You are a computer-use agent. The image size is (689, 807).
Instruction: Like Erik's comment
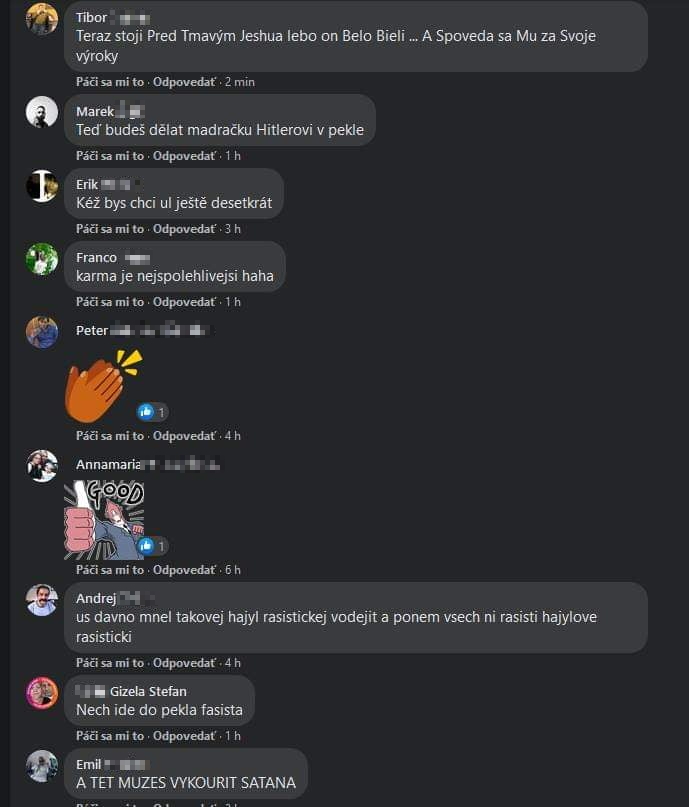pos(110,229)
